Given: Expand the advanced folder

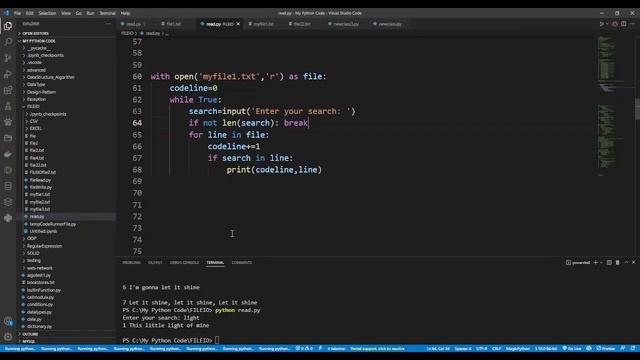Looking at the screenshot, I should pyautogui.click(x=66, y=70).
